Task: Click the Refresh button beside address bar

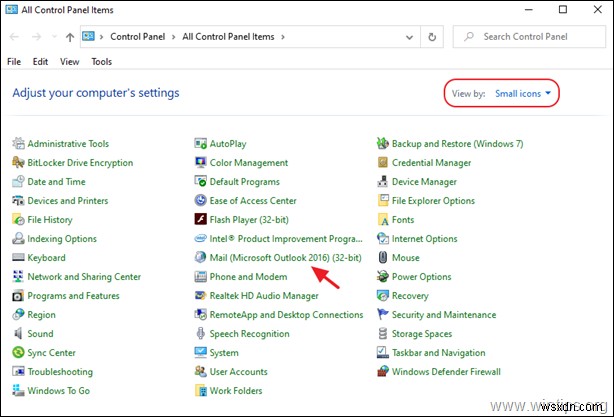Action: 430,37
